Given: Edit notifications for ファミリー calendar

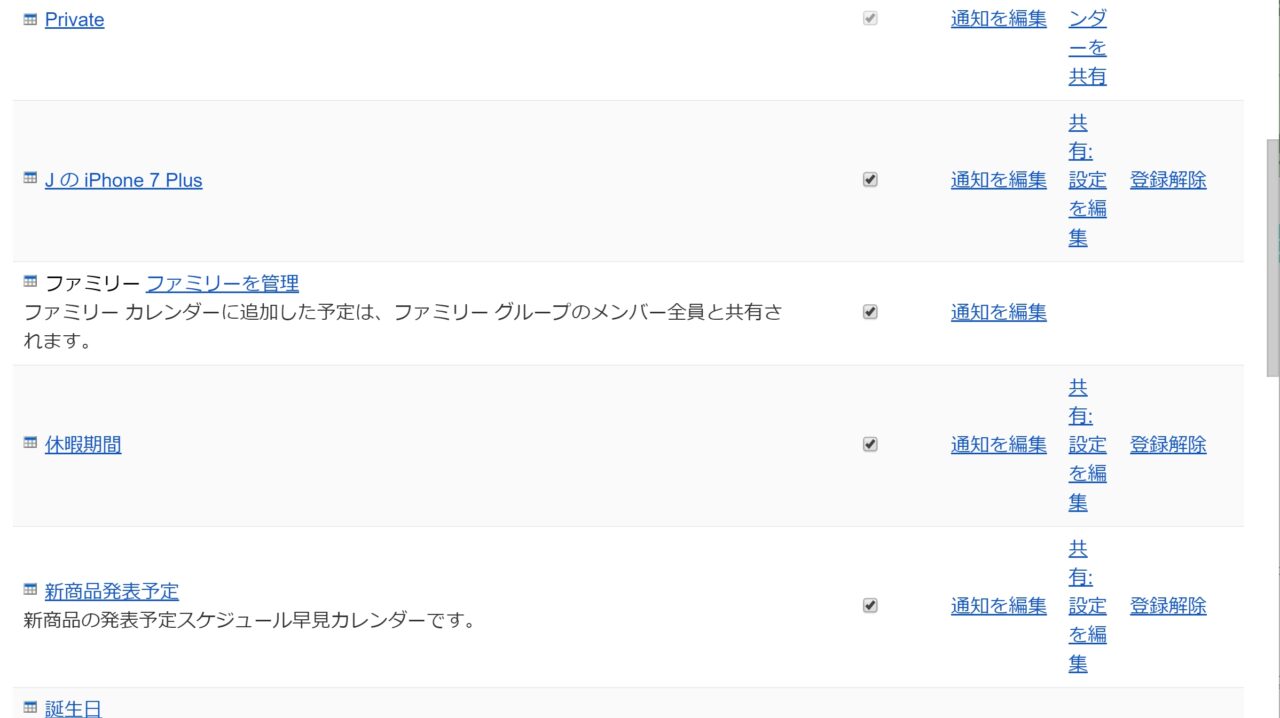Looking at the screenshot, I should coord(998,313).
